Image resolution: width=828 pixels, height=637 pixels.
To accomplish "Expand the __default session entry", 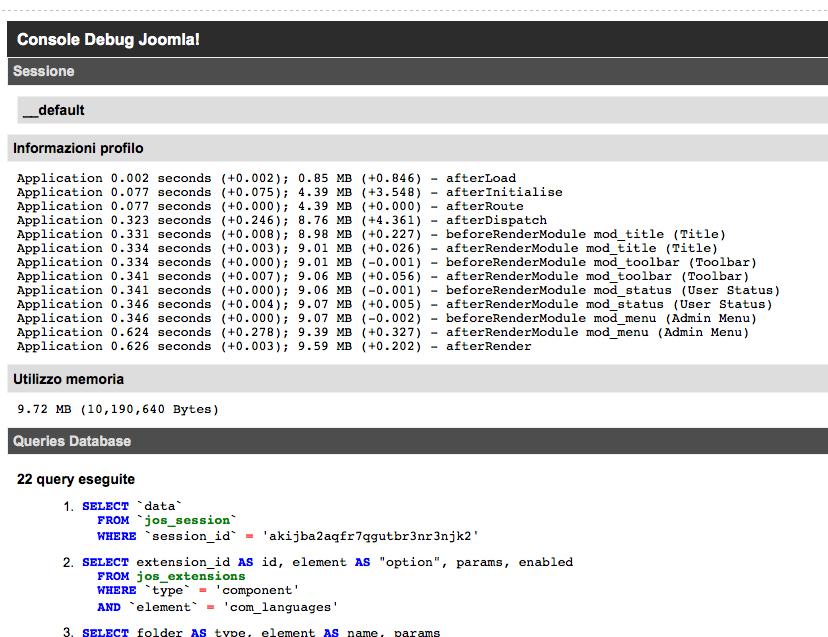I will 422,110.
